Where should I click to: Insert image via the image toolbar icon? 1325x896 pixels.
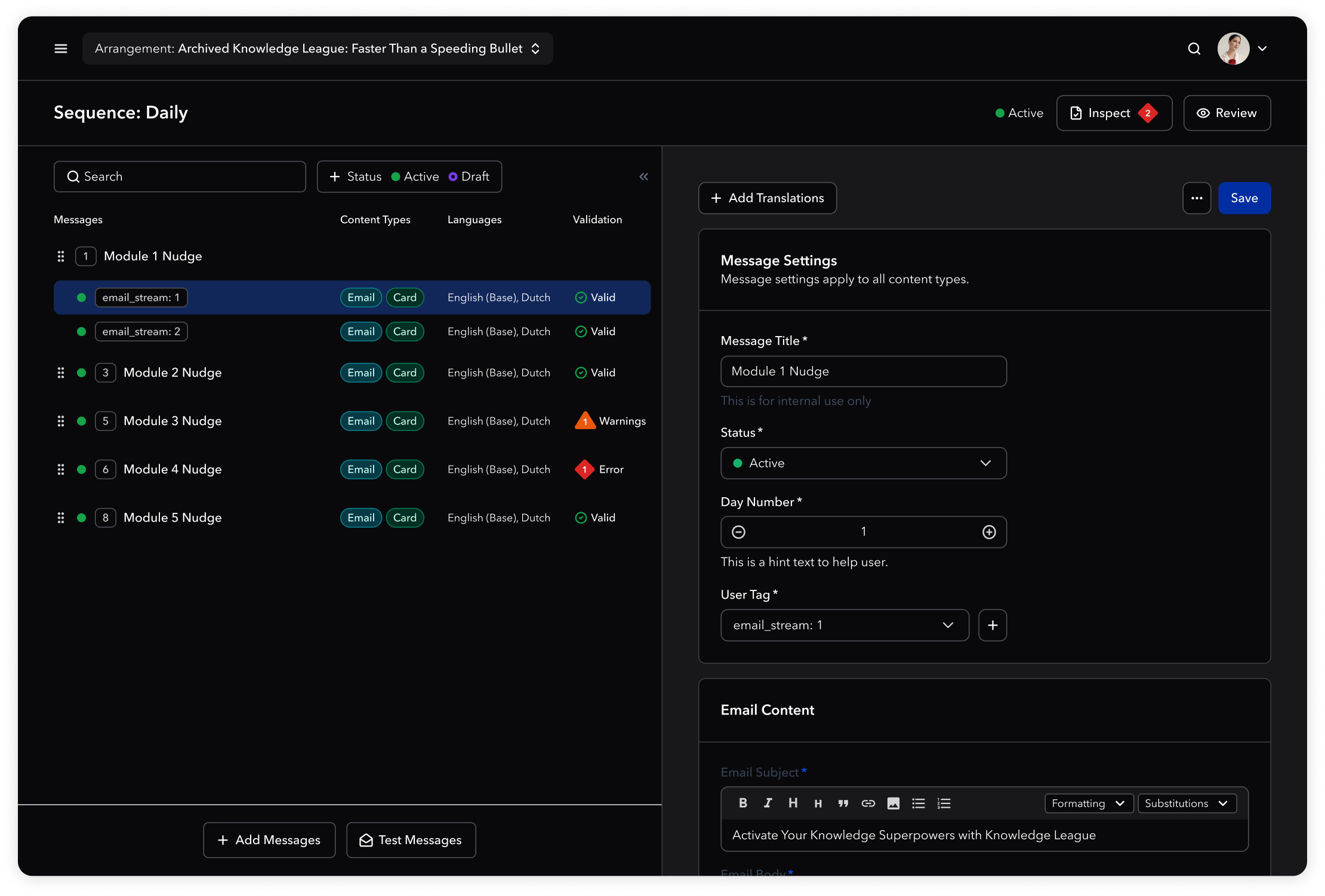pos(893,803)
